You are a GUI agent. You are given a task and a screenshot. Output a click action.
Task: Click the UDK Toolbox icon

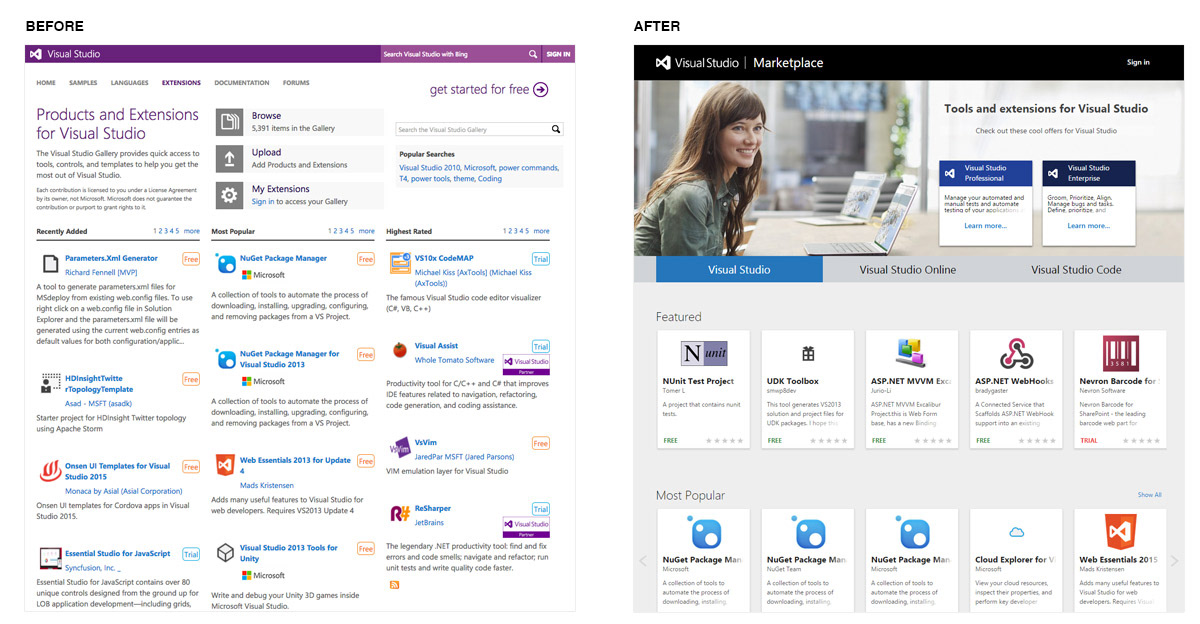(x=808, y=354)
